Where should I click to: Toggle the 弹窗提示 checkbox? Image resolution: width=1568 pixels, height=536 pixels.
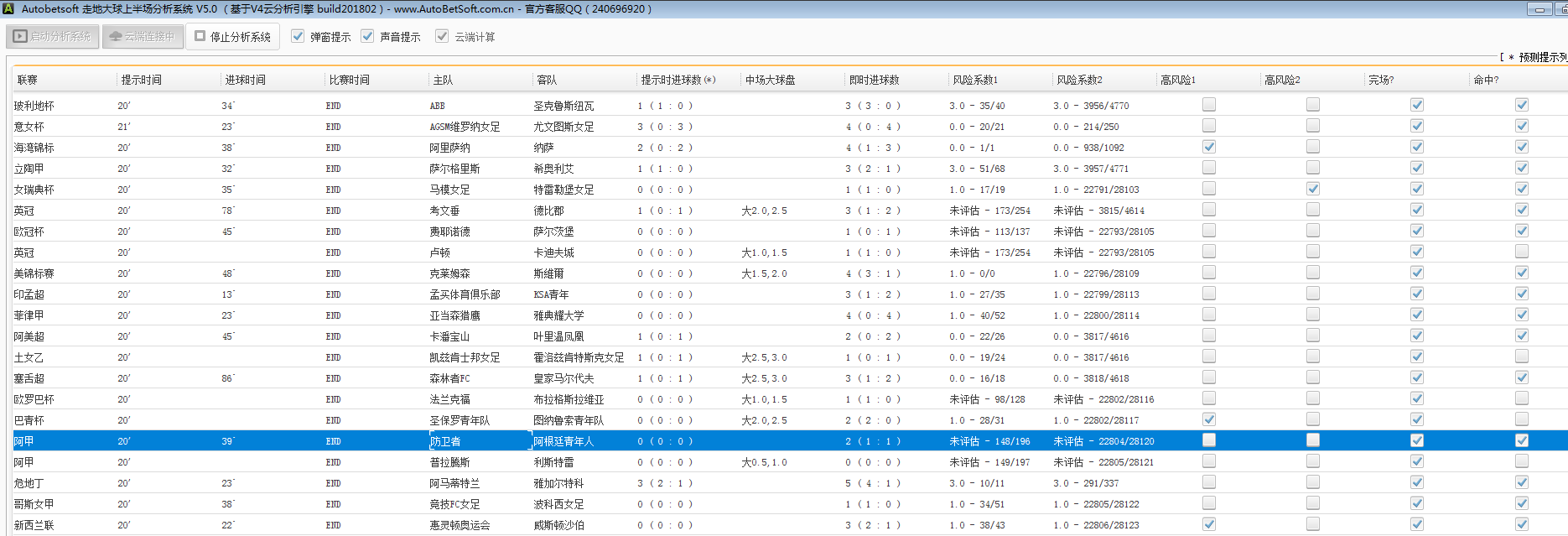click(x=298, y=36)
